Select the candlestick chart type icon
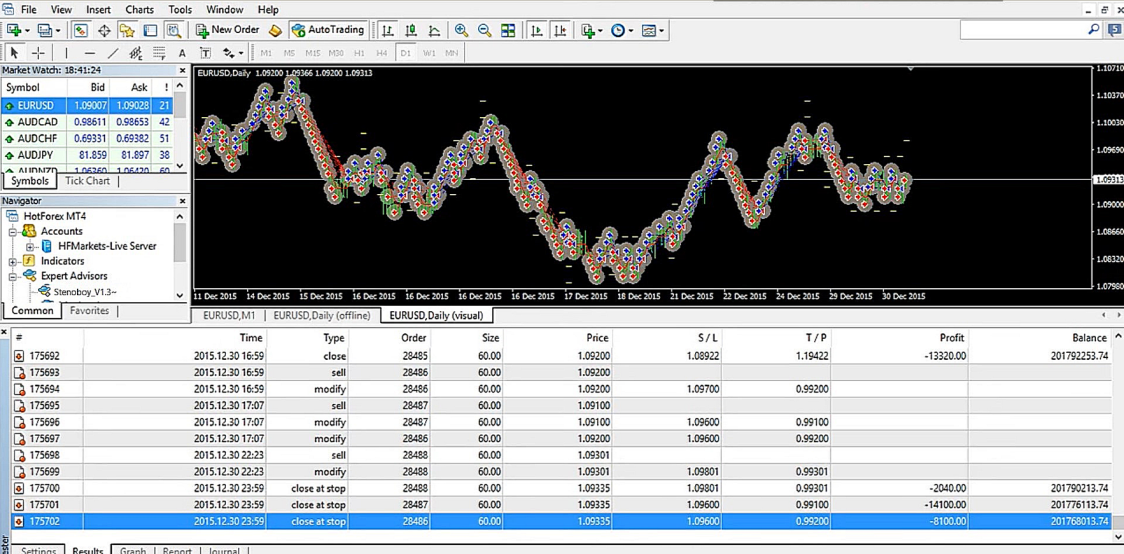 411,31
